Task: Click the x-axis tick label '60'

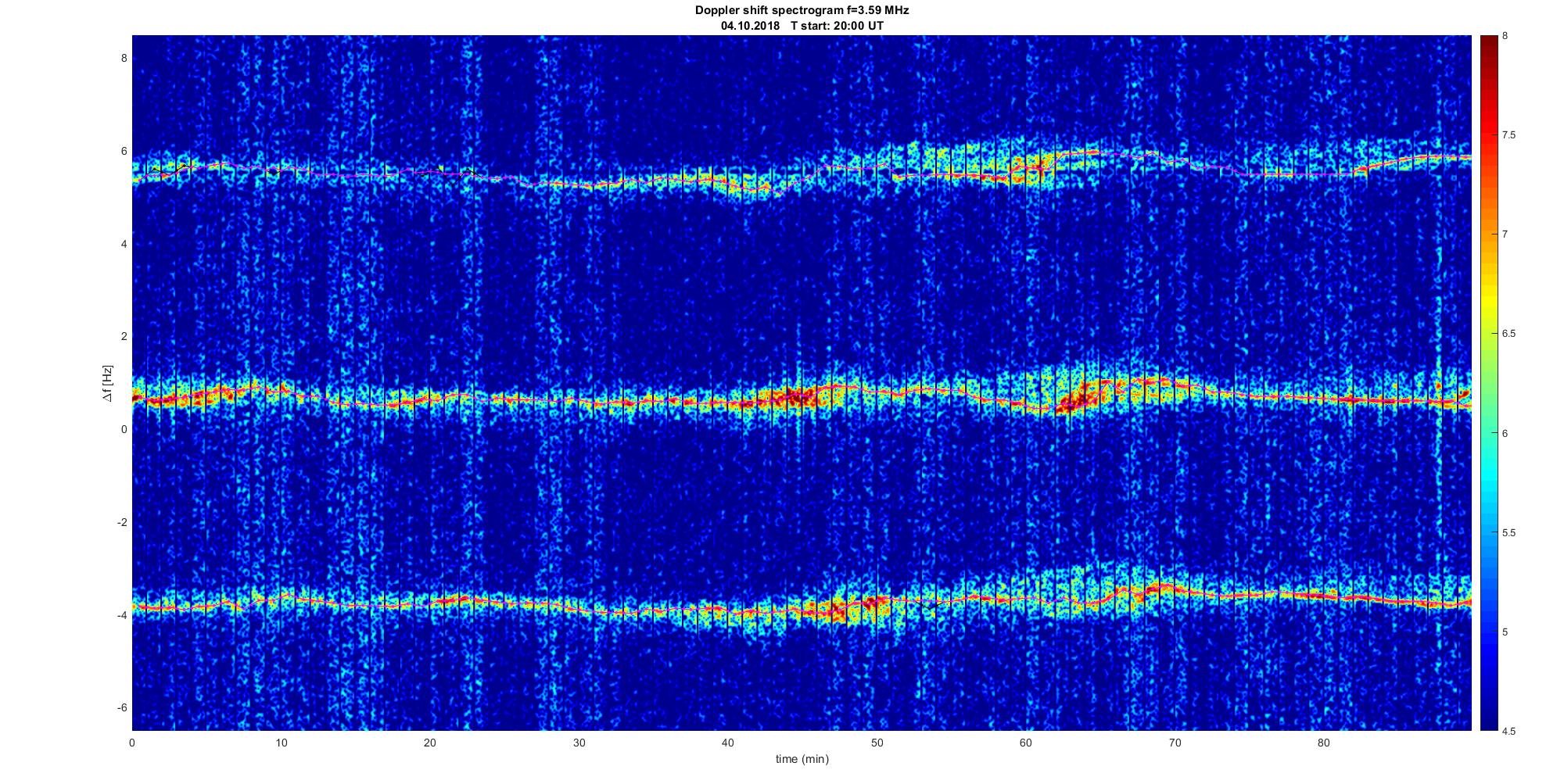Action: click(x=1025, y=743)
